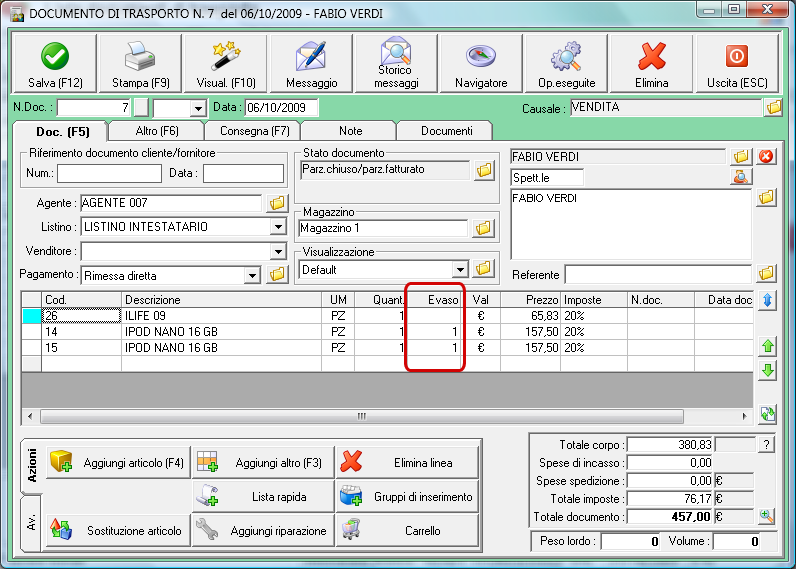Screen dimensions: 796x569
Task: Click Aggiungi articolo (F4) button
Action: (118, 463)
